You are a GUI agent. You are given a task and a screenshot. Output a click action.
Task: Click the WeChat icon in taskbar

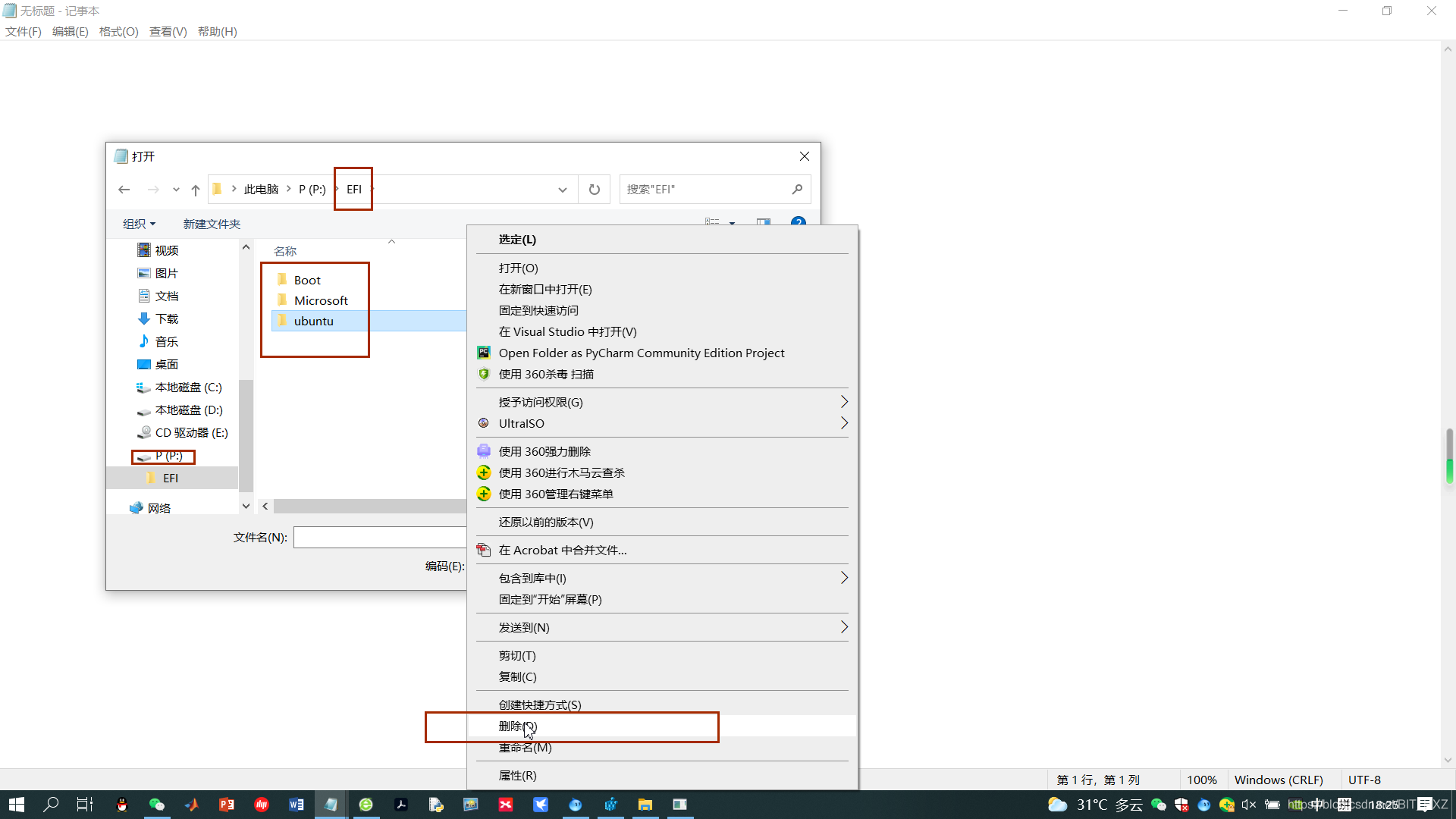(x=157, y=805)
